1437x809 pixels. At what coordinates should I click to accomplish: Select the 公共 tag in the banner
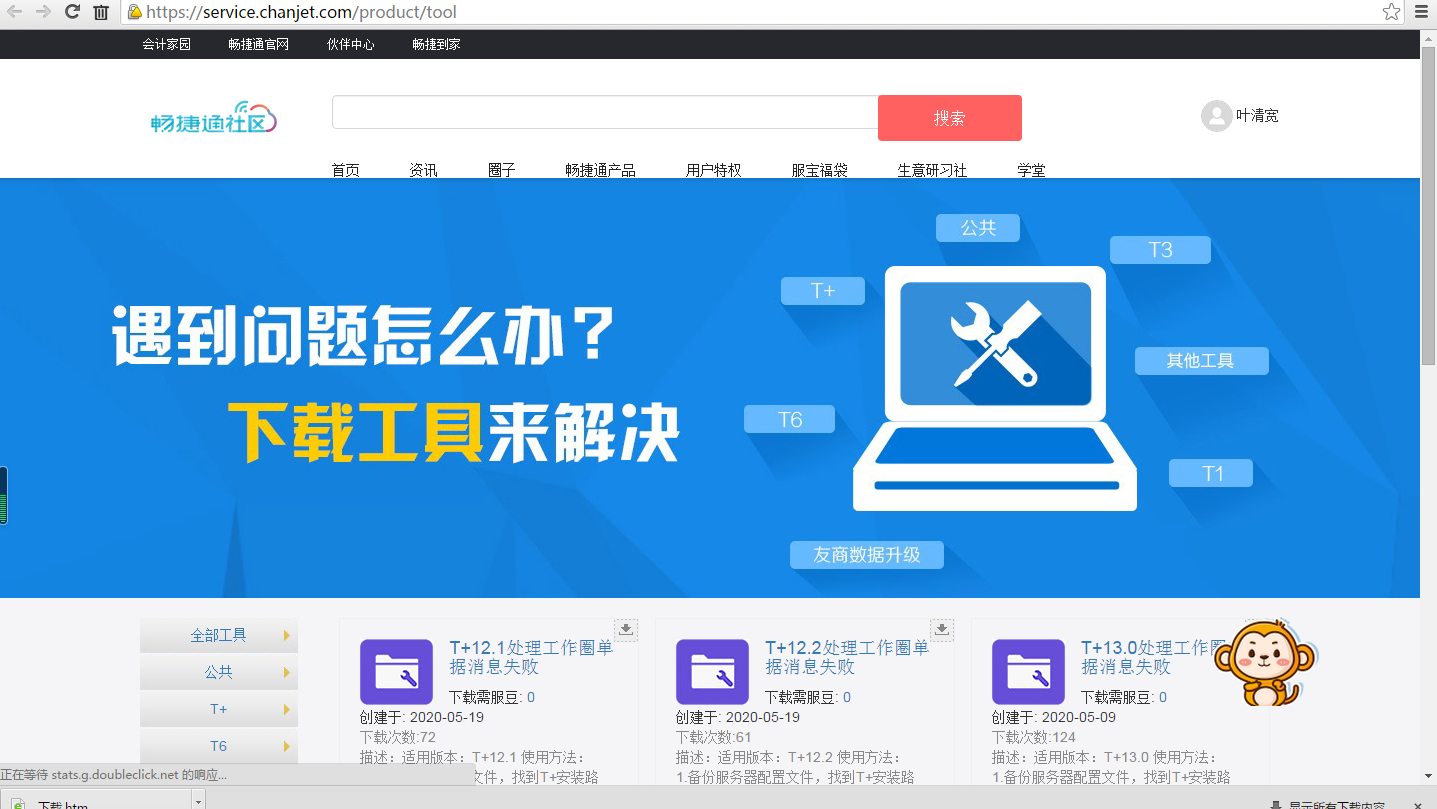978,228
